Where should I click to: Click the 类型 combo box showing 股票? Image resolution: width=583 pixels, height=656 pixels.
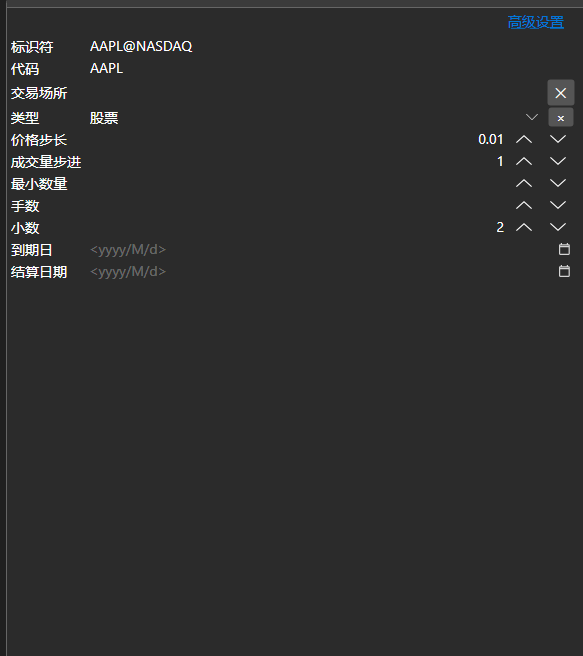(x=315, y=118)
